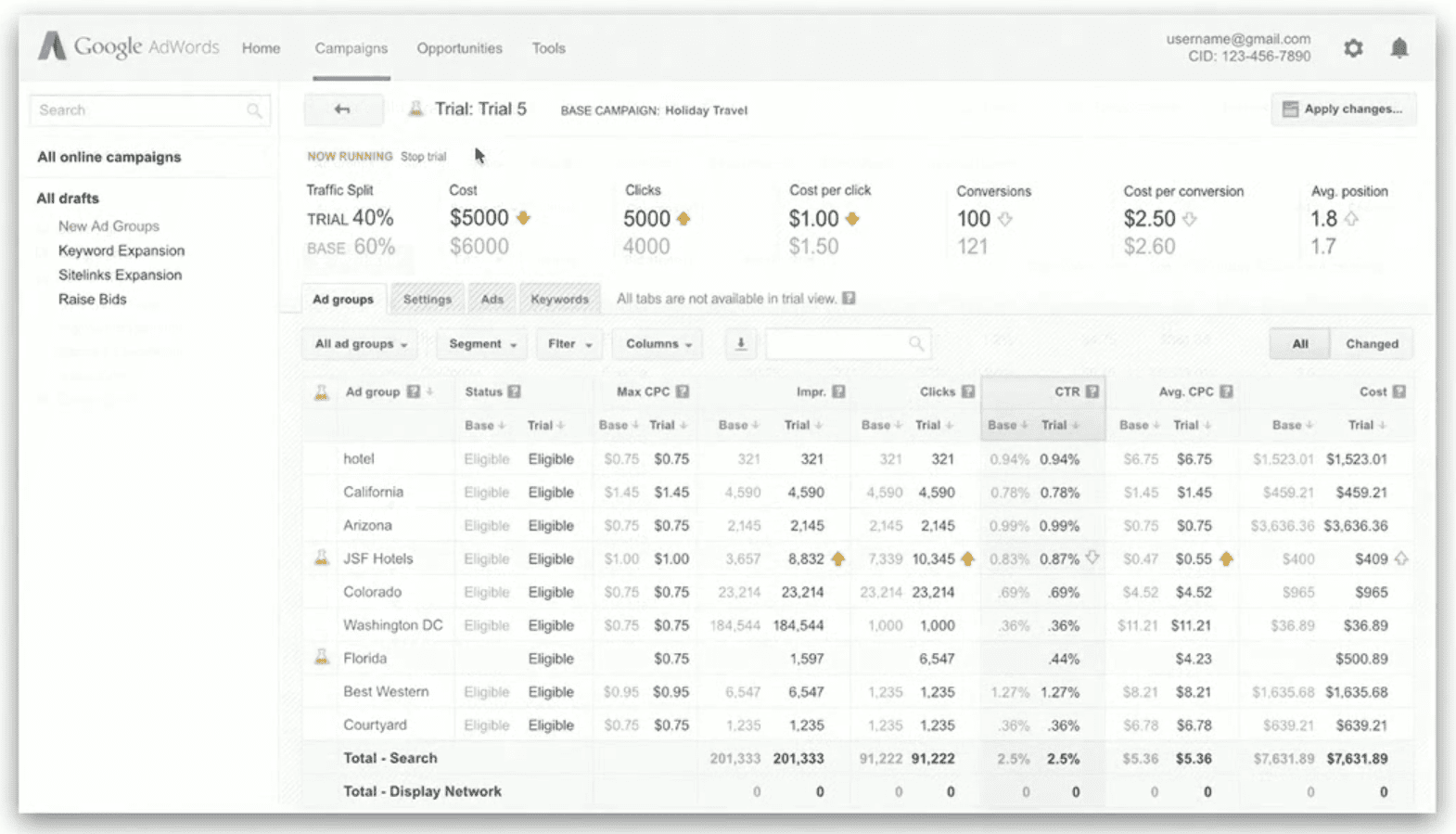Sort by Status Base column
Viewport: 1456px width, 834px height.
click(485, 425)
